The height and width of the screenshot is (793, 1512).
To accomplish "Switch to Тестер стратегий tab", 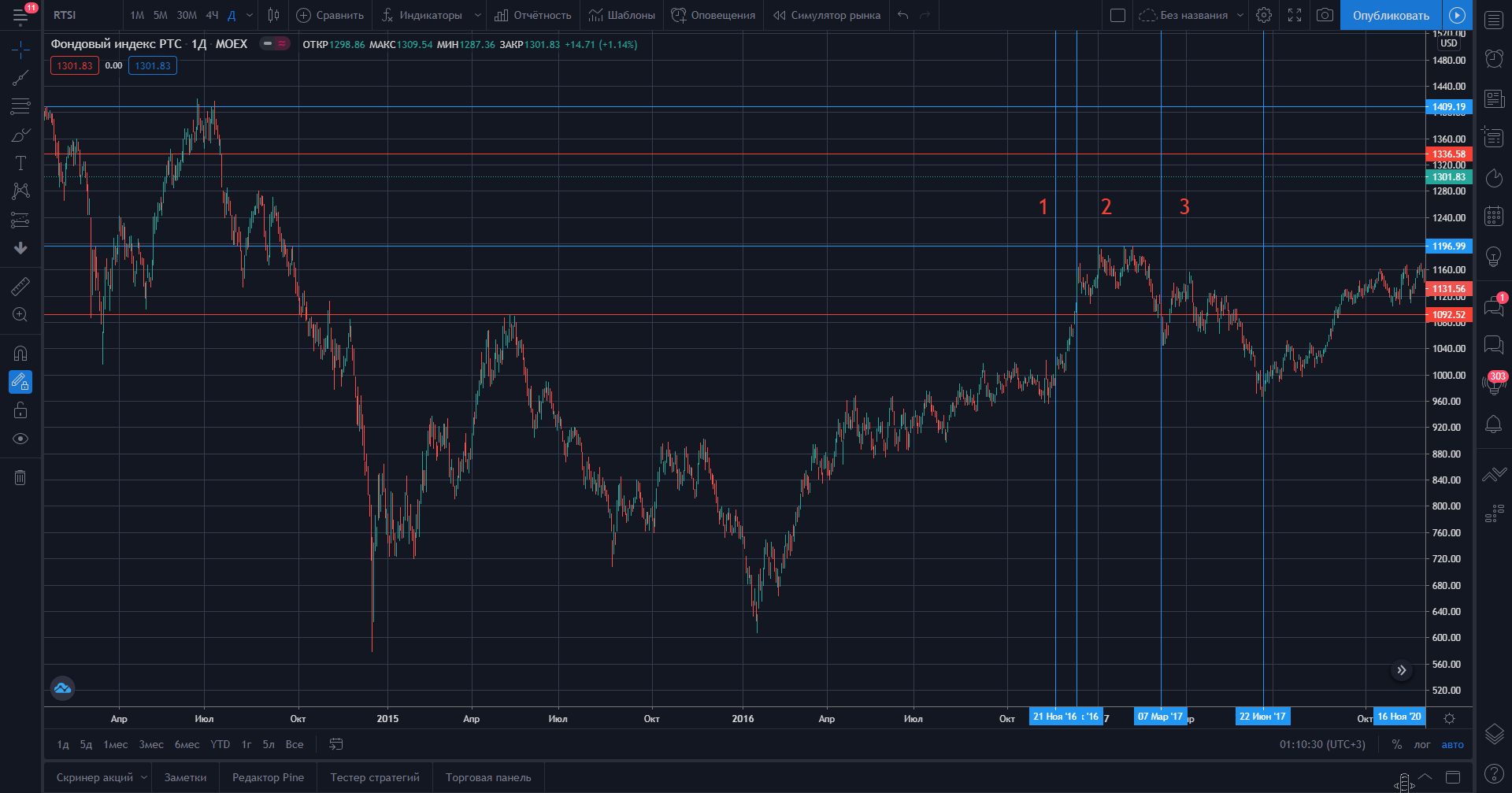I will click(375, 777).
